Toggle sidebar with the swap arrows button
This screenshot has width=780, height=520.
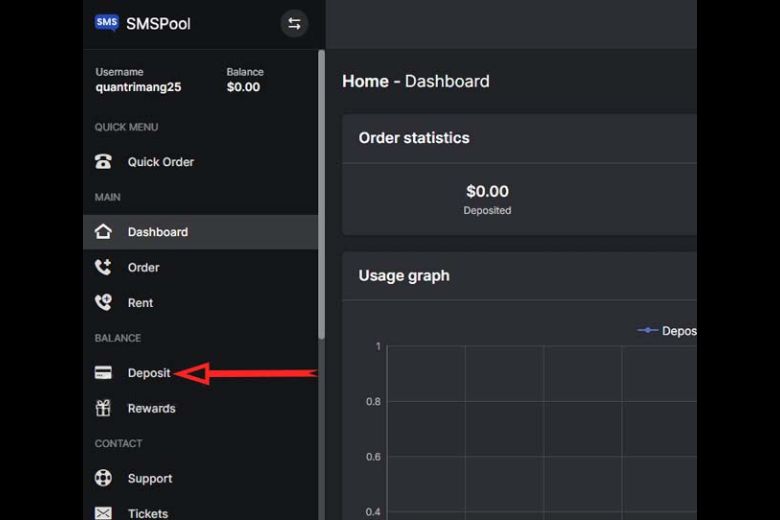pyautogui.click(x=294, y=24)
